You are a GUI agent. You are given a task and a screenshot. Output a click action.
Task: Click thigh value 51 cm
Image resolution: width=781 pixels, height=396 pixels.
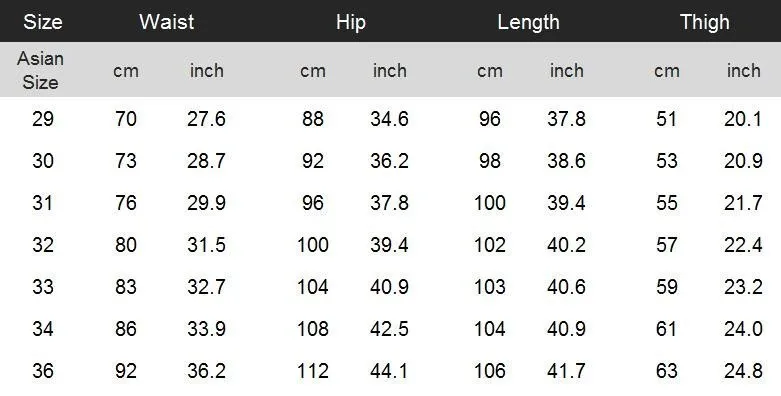pyautogui.click(x=666, y=119)
